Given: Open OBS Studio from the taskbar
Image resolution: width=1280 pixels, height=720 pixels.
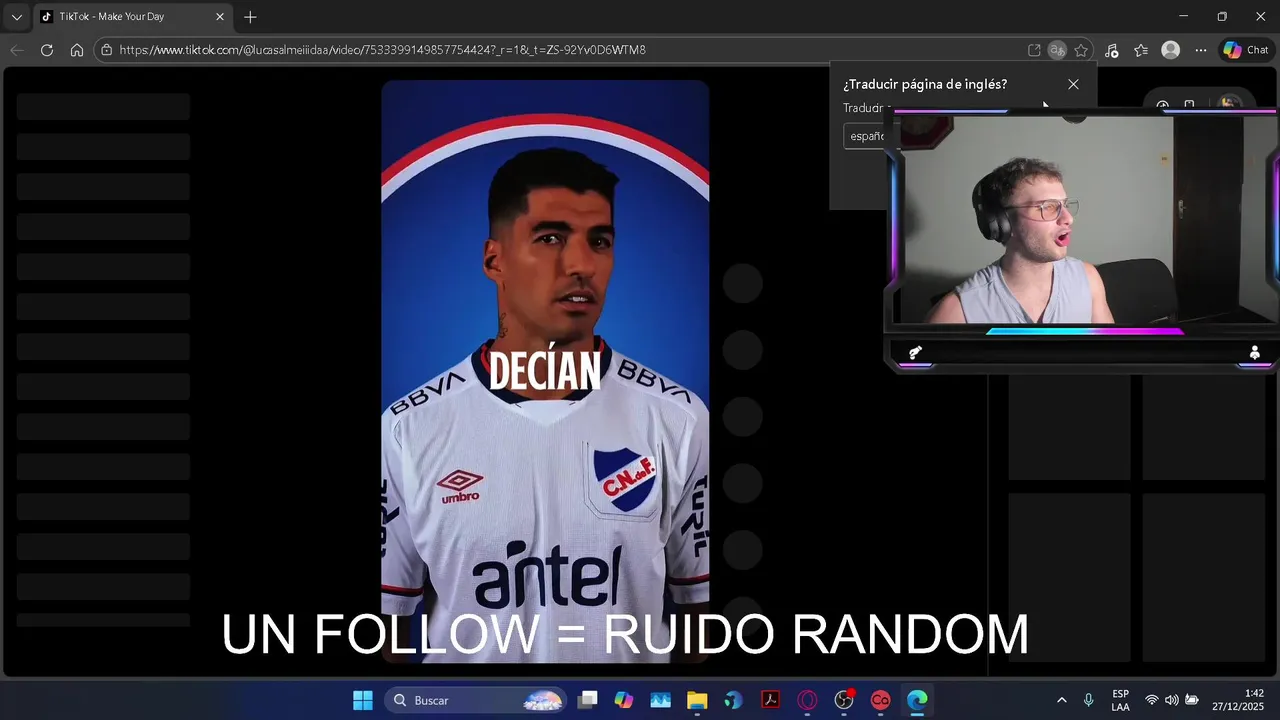Looking at the screenshot, I should tap(844, 700).
